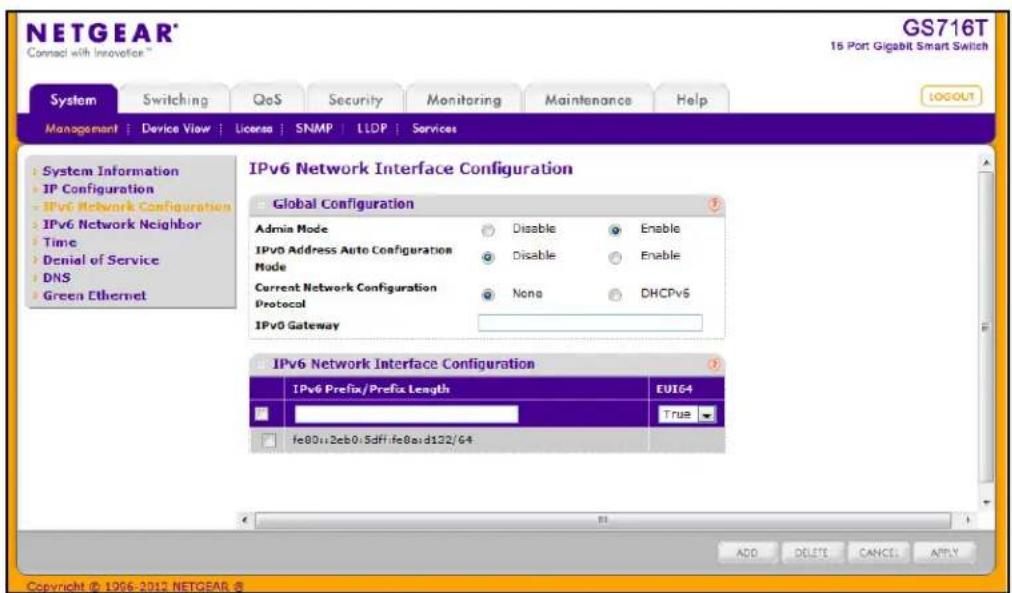Open Denial of Service in sidebar
This screenshot has height=593, width=1012.
101,260
